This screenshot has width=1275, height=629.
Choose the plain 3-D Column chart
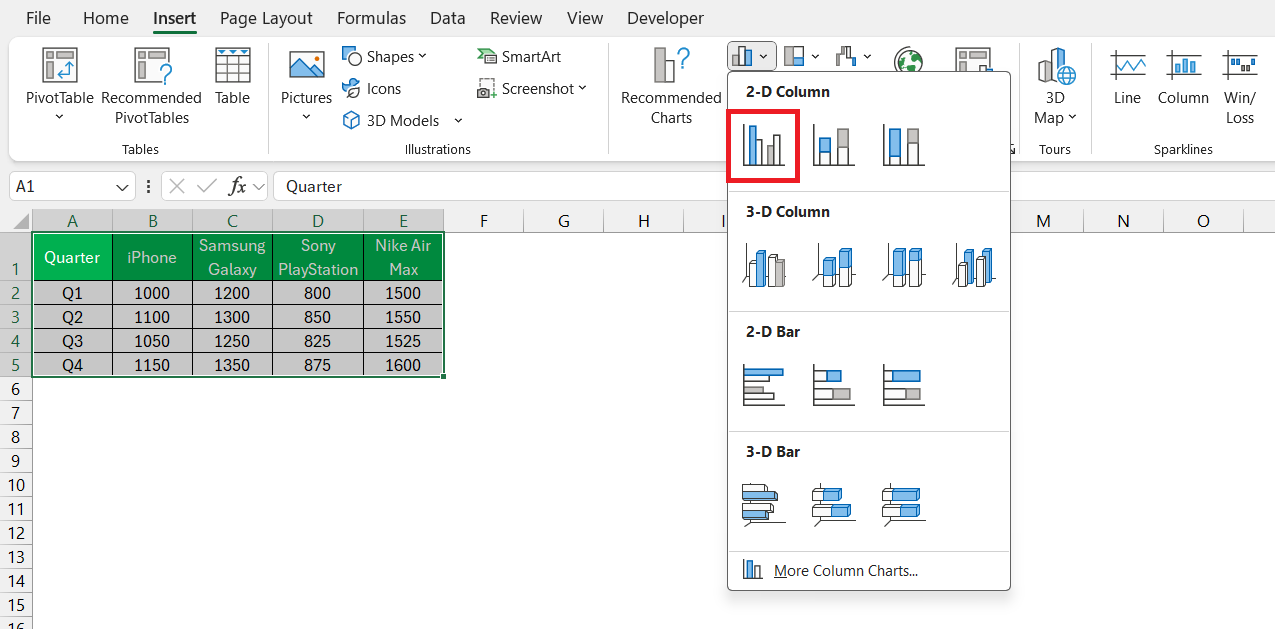(x=973, y=266)
